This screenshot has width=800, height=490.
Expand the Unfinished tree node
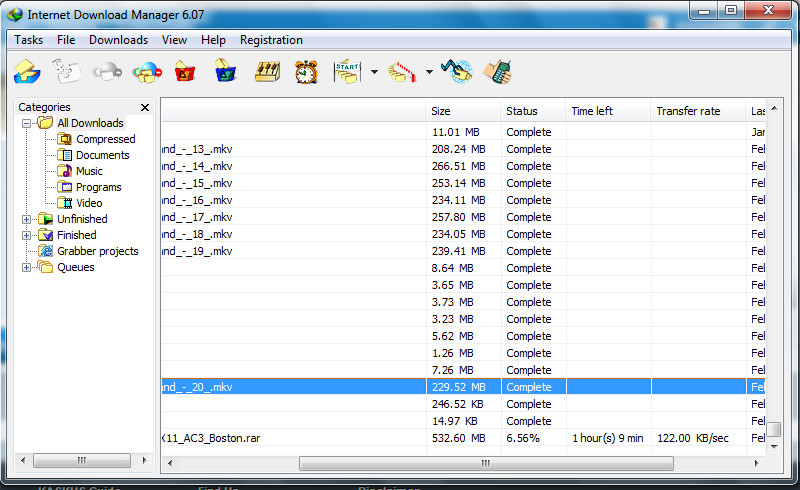(27, 219)
